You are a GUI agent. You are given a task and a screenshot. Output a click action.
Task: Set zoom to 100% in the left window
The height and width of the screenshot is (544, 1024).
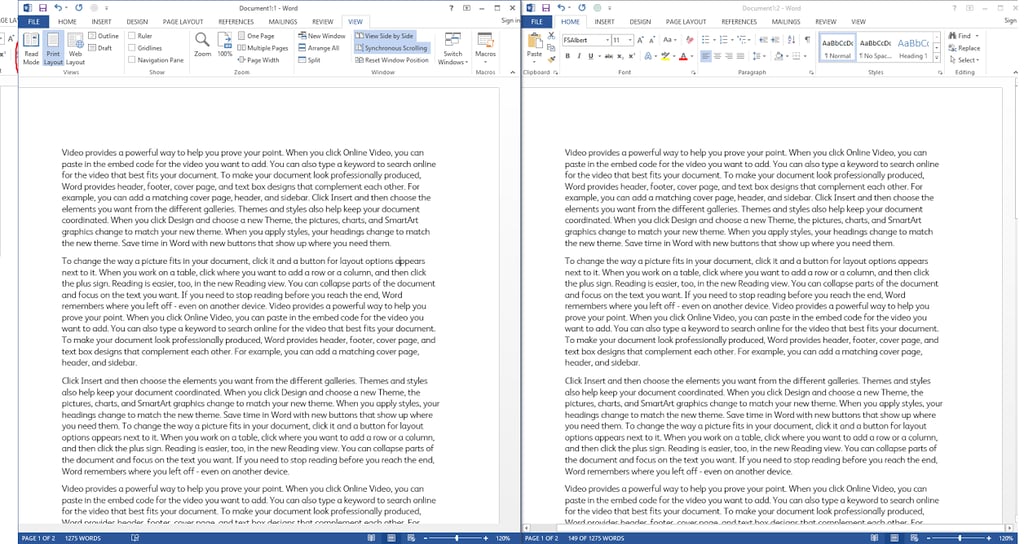tap(225, 44)
